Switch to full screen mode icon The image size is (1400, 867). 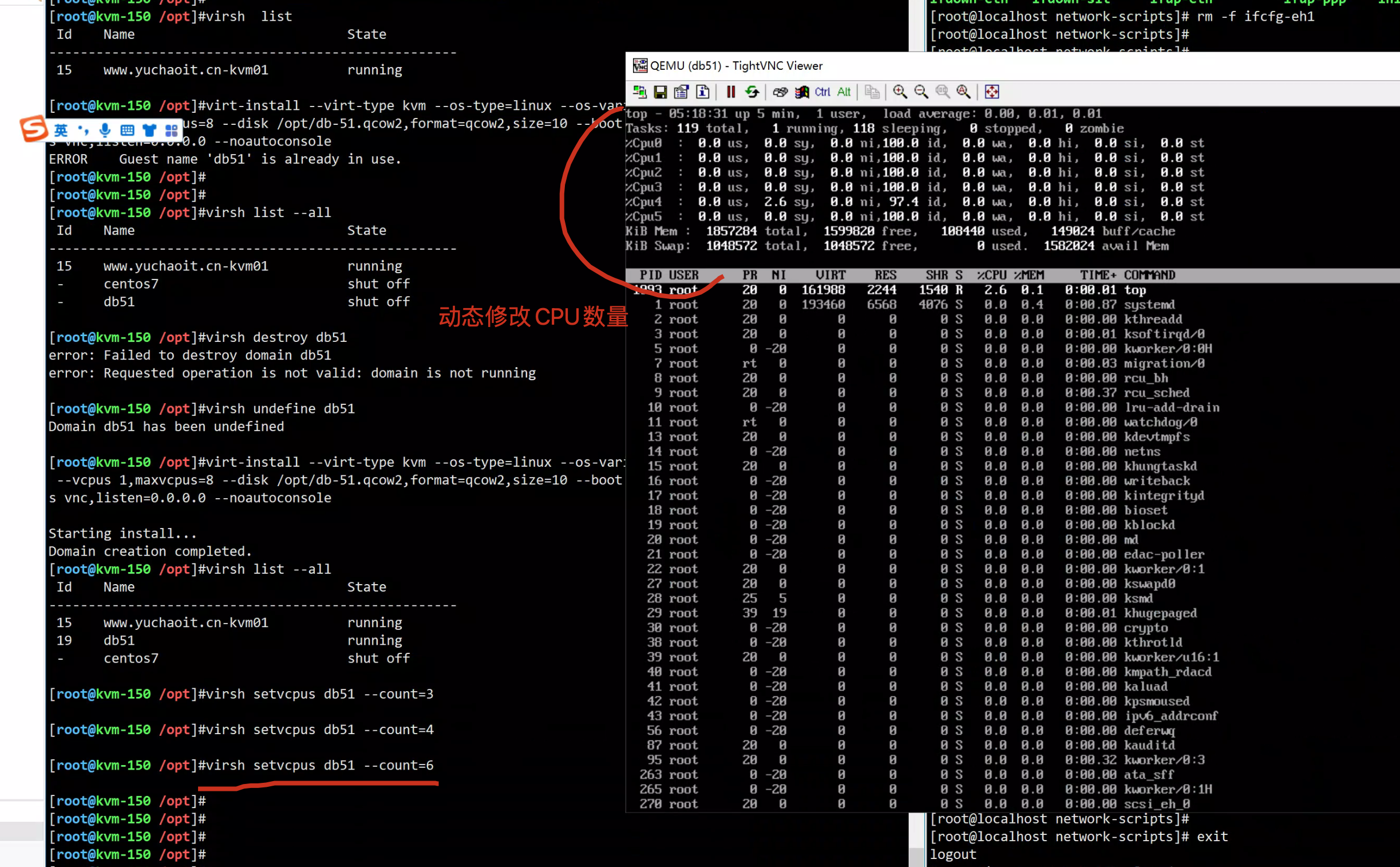(x=992, y=92)
